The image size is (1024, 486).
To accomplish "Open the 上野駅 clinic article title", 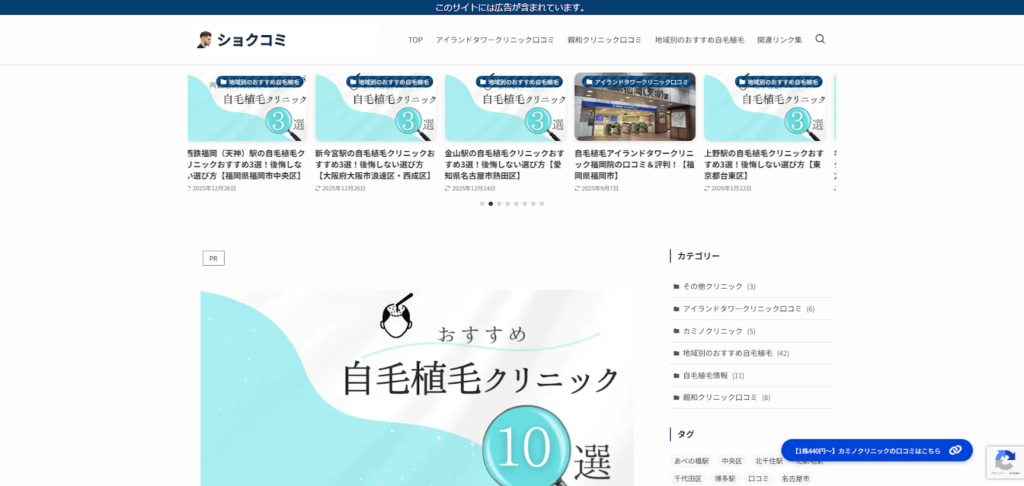I will click(x=763, y=165).
